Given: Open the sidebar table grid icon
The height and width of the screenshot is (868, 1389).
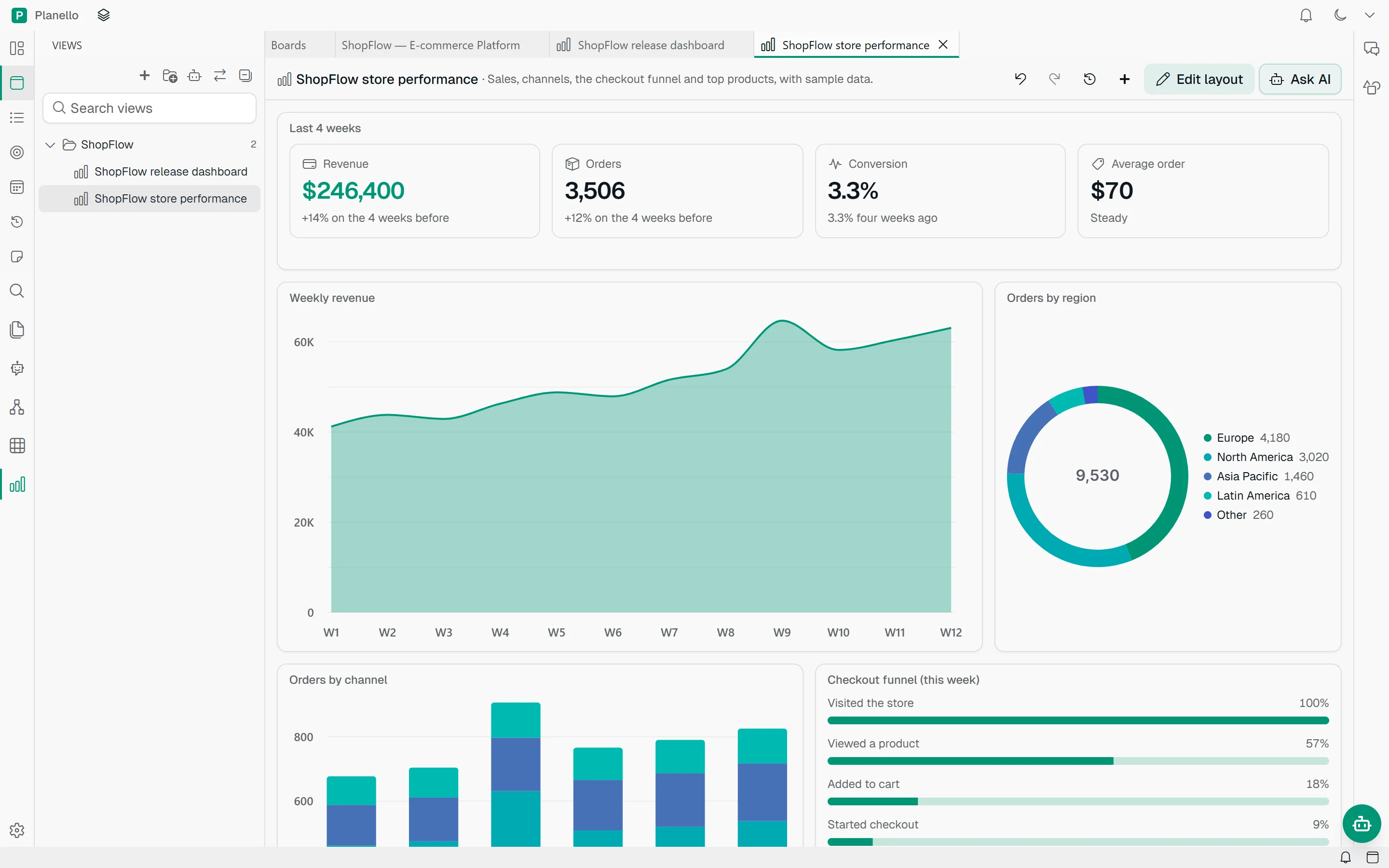Looking at the screenshot, I should pyautogui.click(x=17, y=446).
